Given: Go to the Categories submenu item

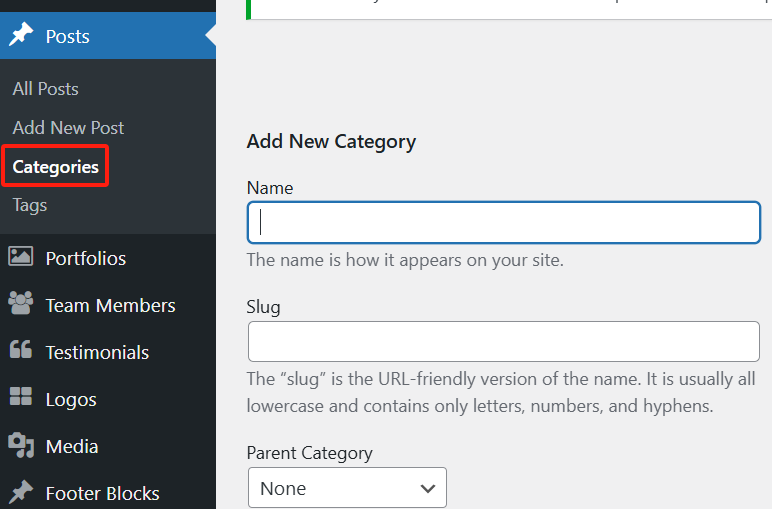Looking at the screenshot, I should point(56,167).
